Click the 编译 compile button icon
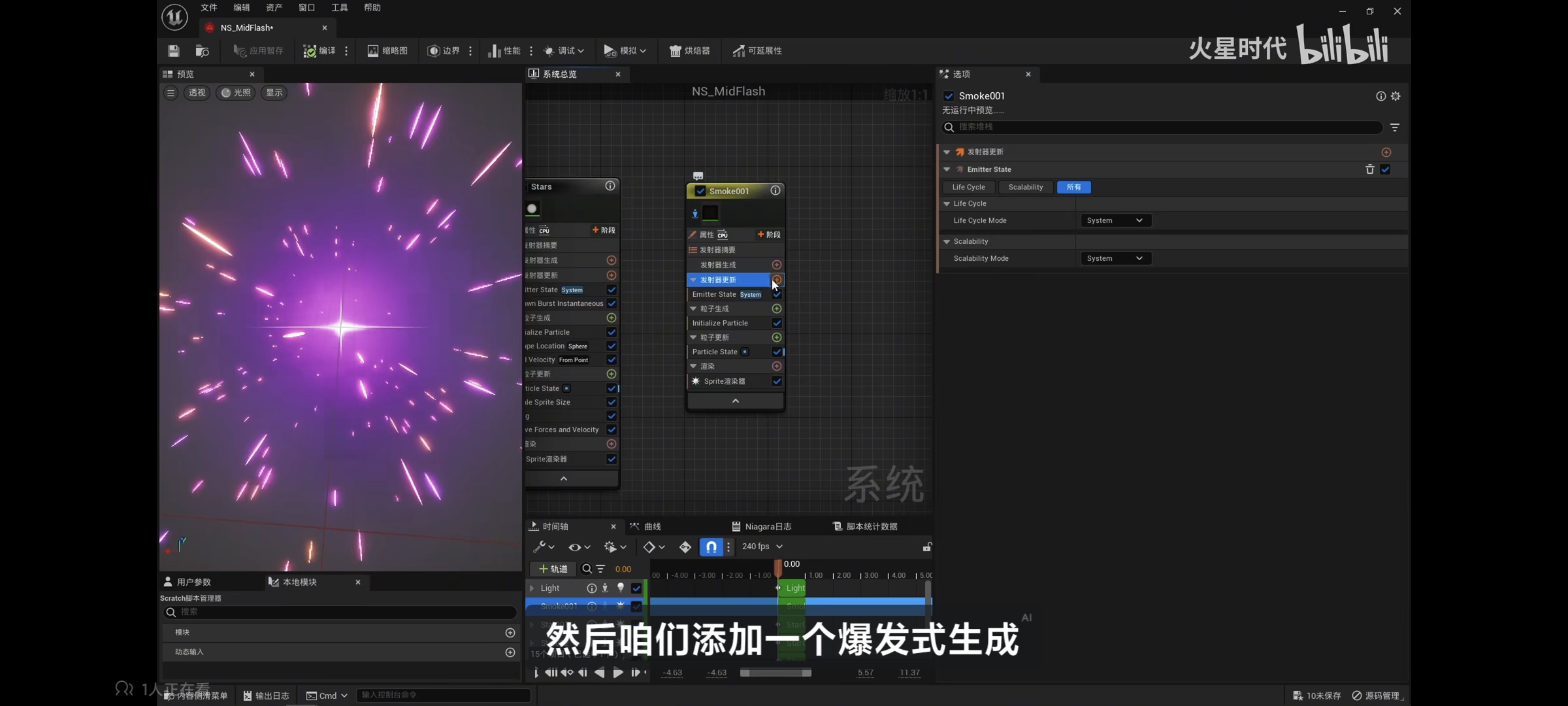 [310, 50]
